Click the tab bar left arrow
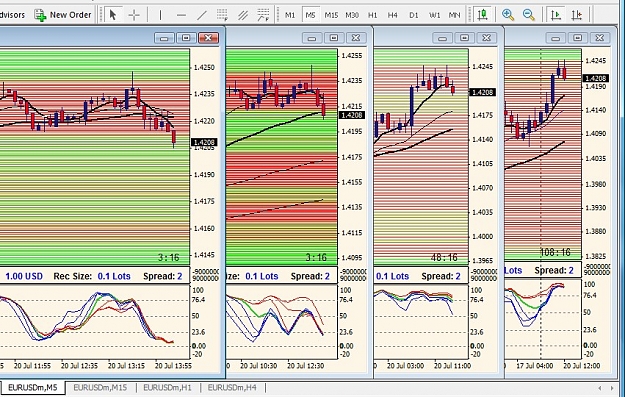The width and height of the screenshot is (625, 397). tap(600, 388)
